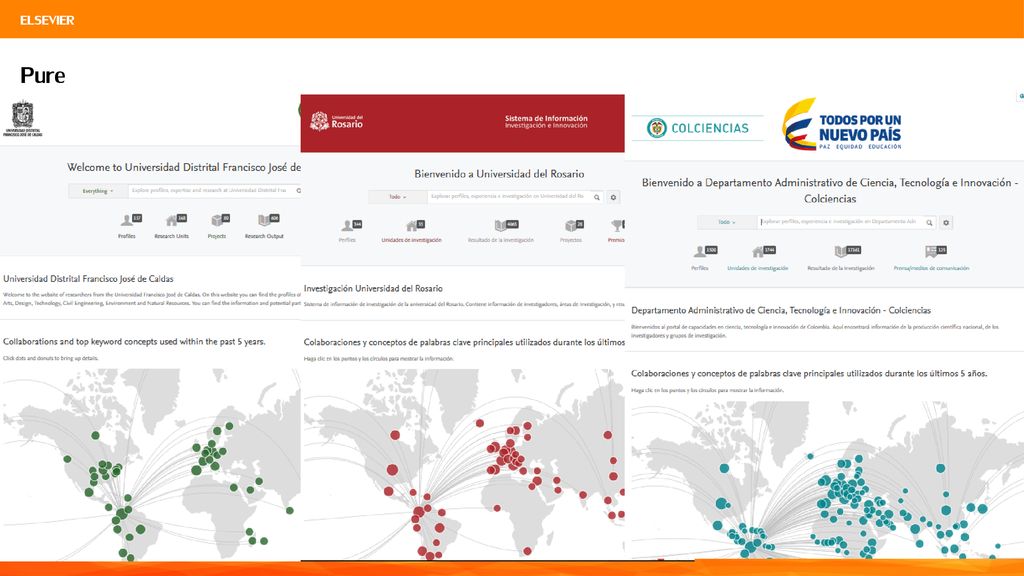Click Welcome to Universidad Distrital heading
The width and height of the screenshot is (1024, 576).
tap(184, 167)
